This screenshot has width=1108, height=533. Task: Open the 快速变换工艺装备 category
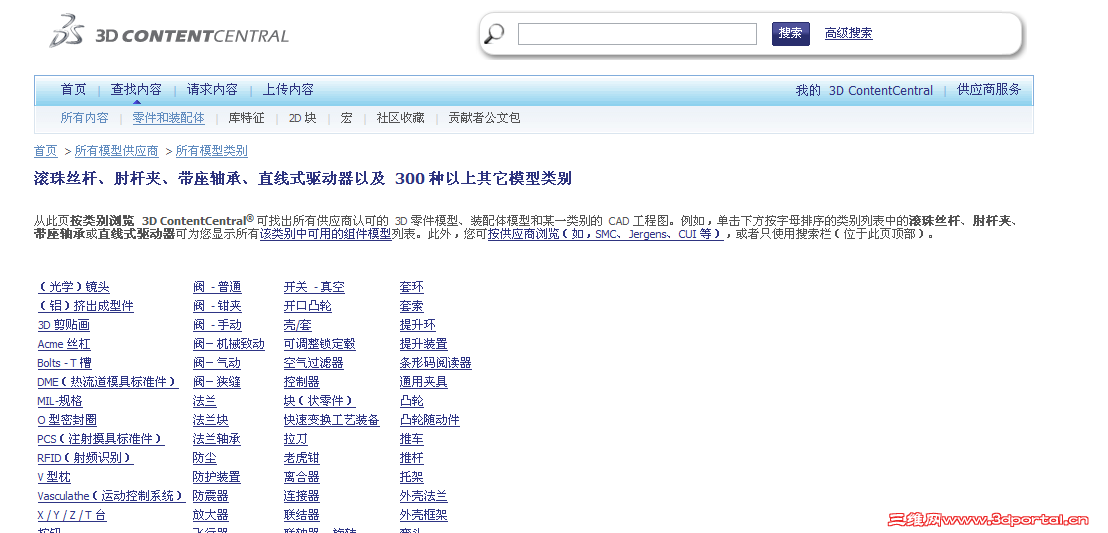(331, 420)
